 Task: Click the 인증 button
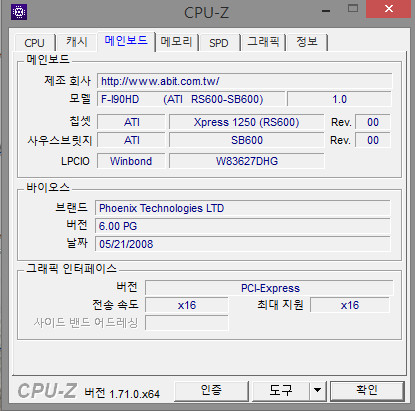pyautogui.click(x=211, y=391)
